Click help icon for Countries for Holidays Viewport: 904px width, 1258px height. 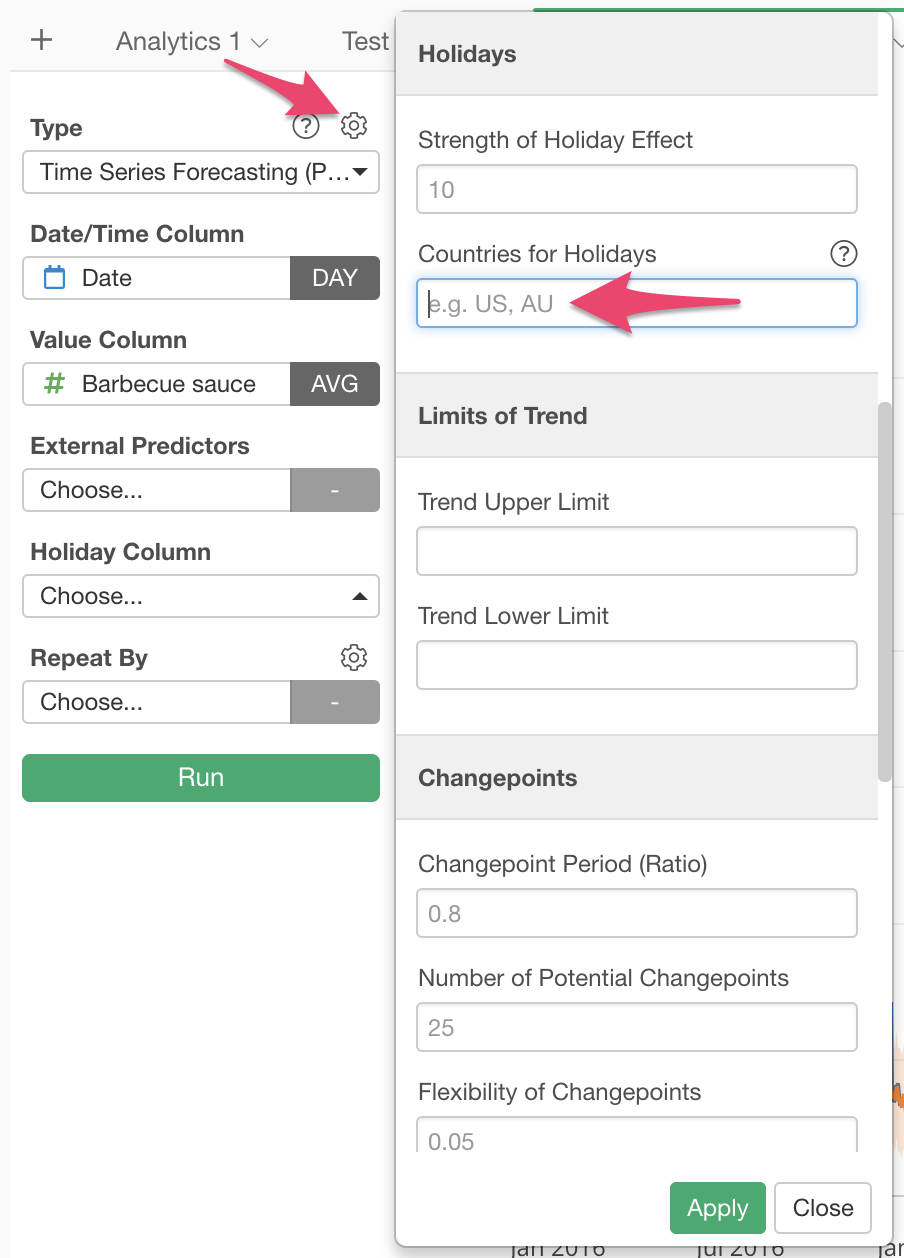[844, 253]
